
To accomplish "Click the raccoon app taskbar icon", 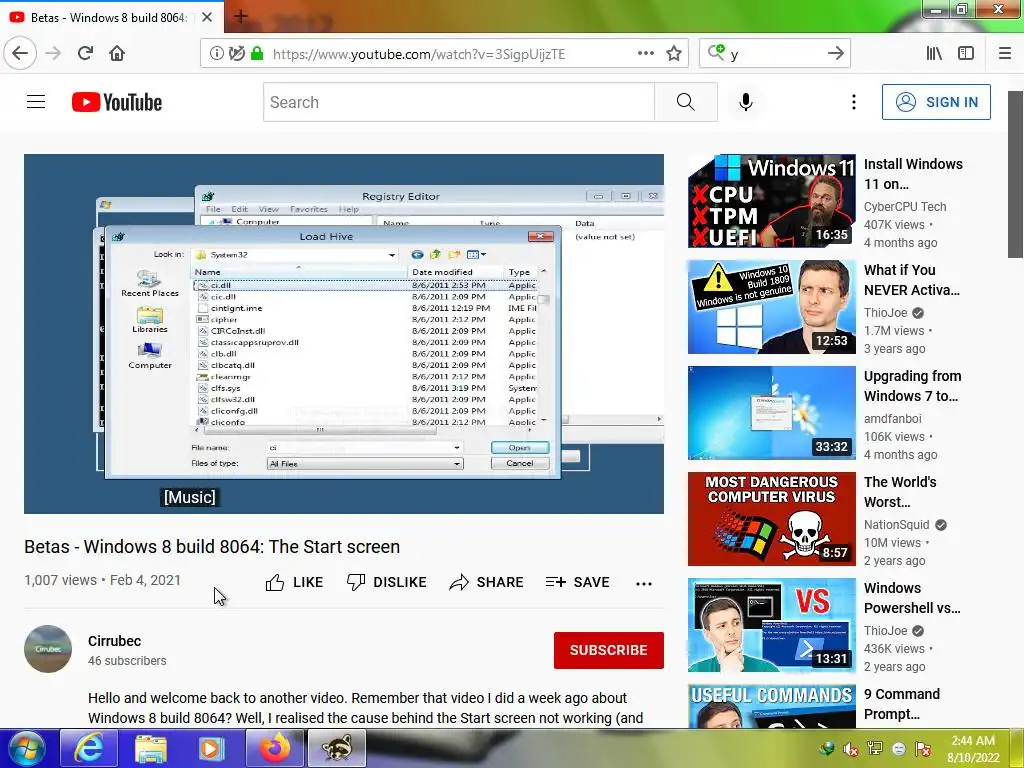I will 337,748.
